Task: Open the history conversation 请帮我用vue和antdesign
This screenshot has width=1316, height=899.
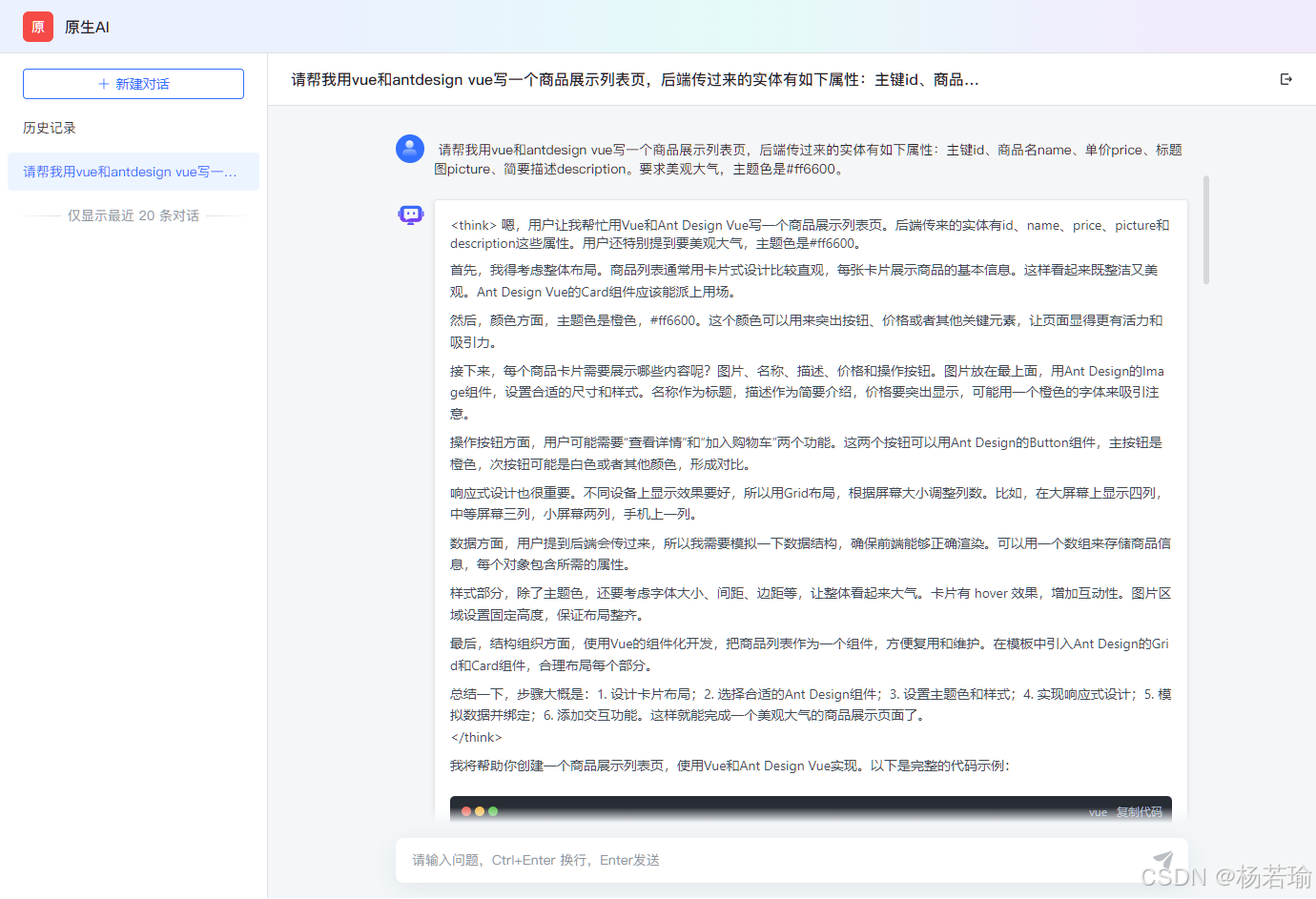Action: point(134,172)
